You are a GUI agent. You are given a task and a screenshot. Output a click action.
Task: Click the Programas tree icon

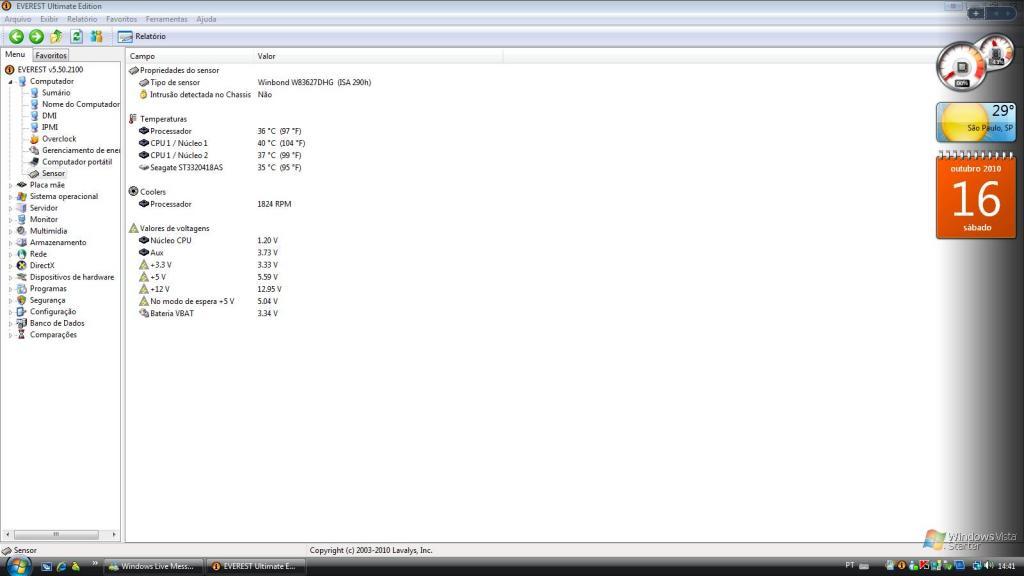point(22,289)
